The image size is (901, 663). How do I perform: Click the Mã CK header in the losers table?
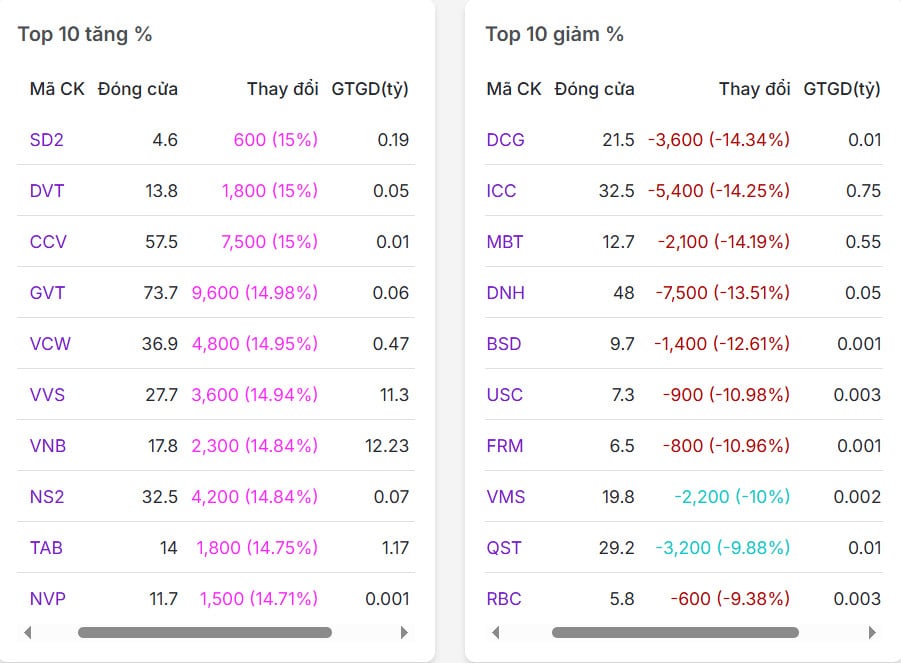tap(512, 88)
